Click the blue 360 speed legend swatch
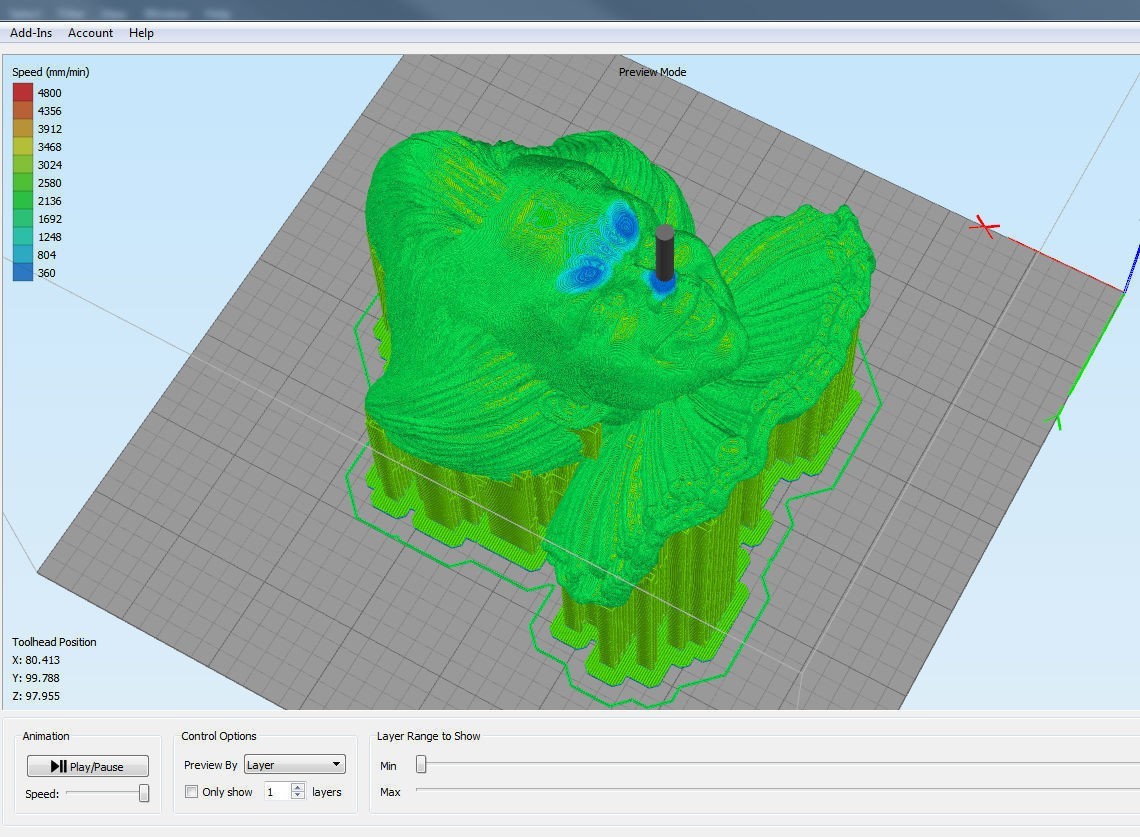 pyautogui.click(x=22, y=272)
